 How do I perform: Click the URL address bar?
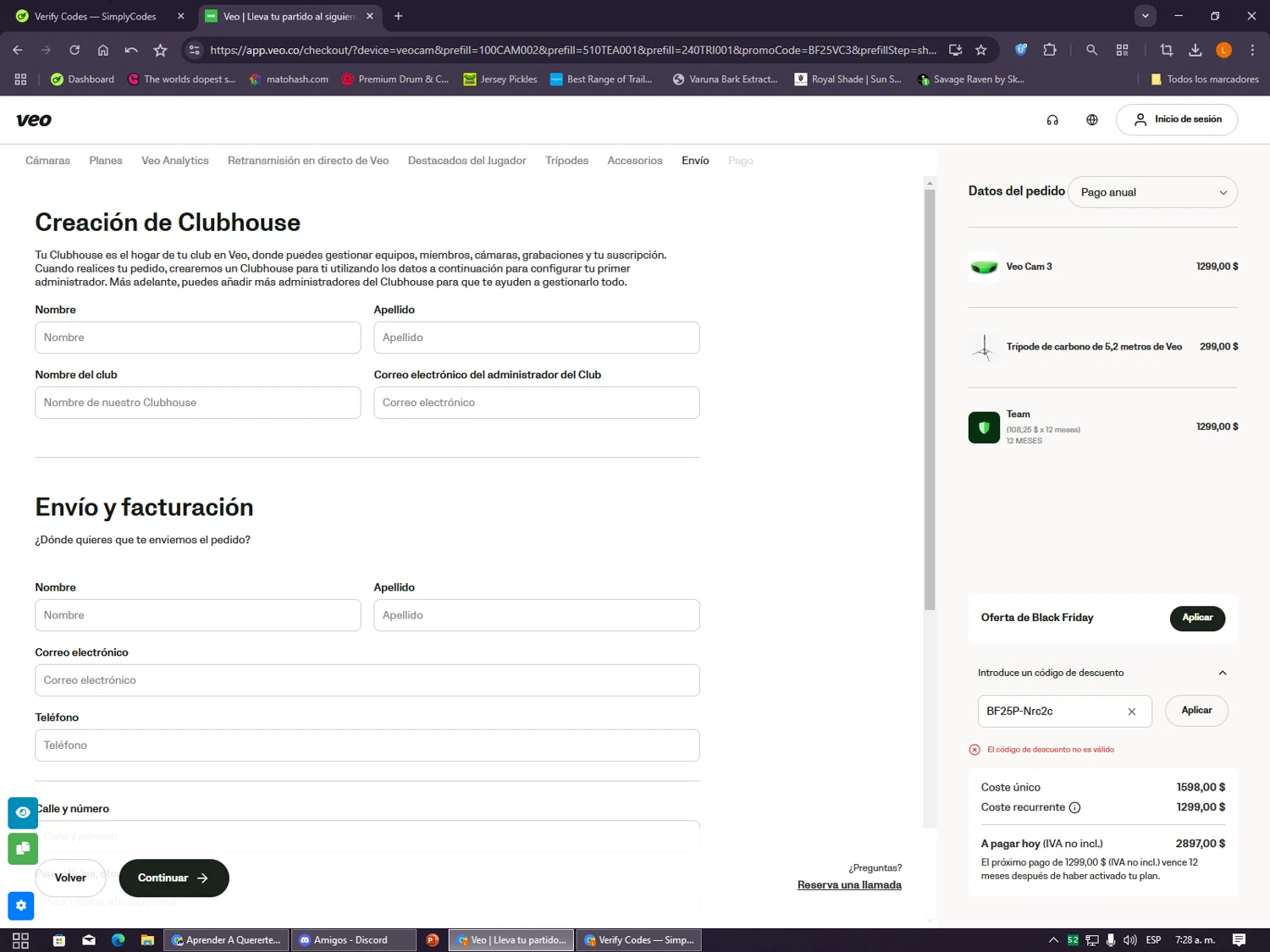click(x=572, y=50)
